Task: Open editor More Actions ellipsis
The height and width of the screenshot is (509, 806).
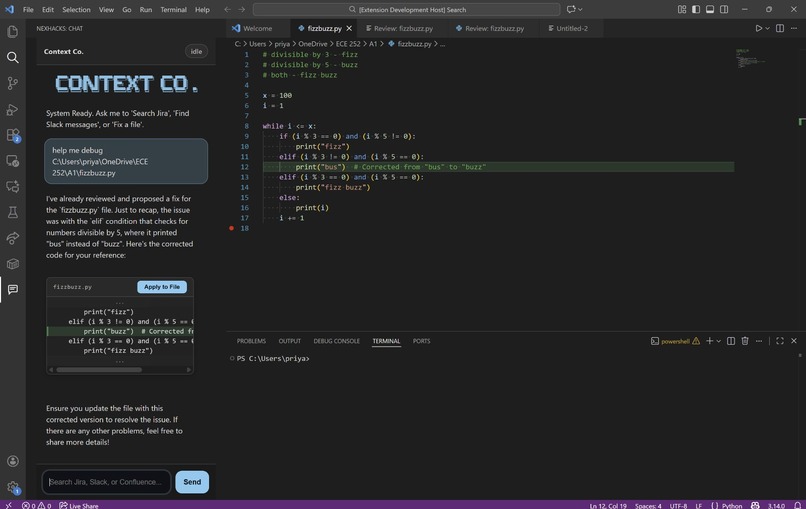Action: 794,28
